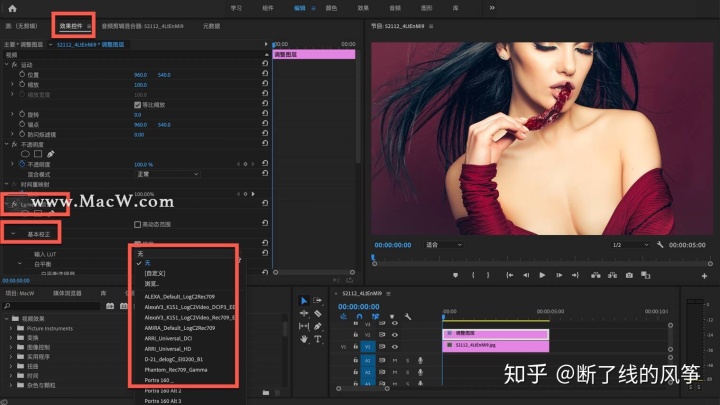Collapse the Basic Correction section
This screenshot has height=405, width=720.
click(13, 234)
